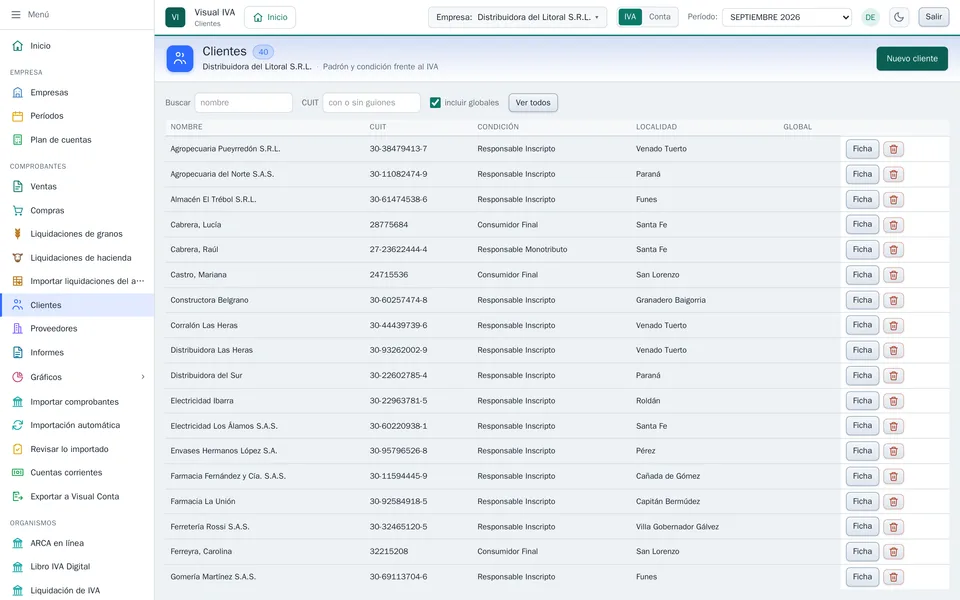Select Exportar a Visual Conta icon
The image size is (960, 600).
point(18,497)
